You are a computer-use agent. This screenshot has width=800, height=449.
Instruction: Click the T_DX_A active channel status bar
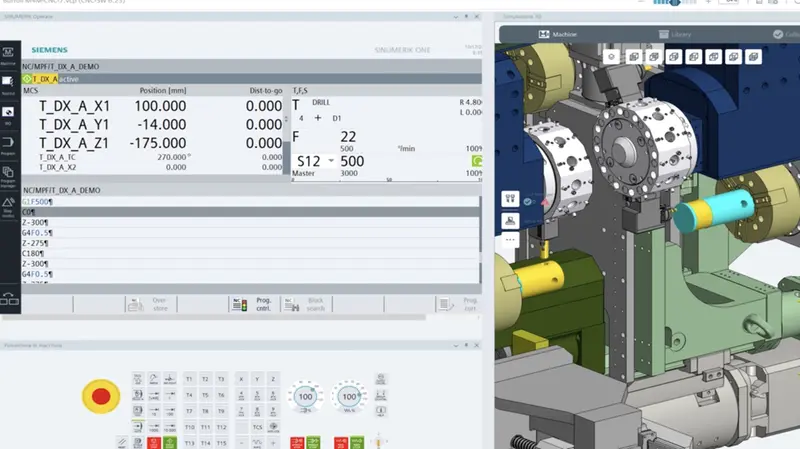pos(252,79)
